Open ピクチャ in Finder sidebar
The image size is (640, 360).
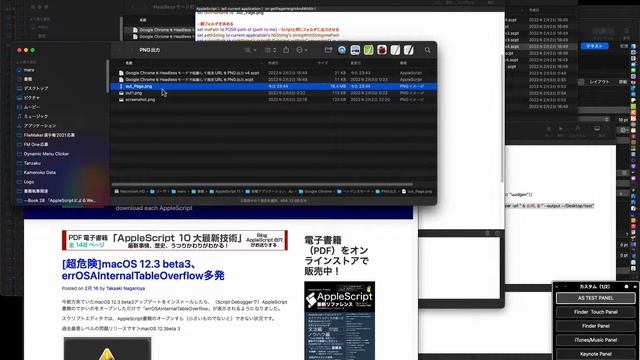pyautogui.click(x=32, y=98)
